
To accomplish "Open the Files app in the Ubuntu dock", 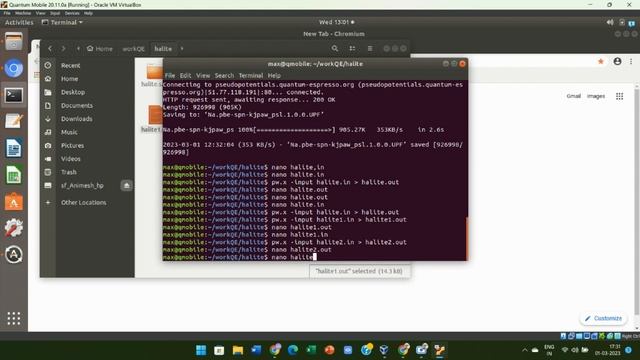I will [13, 42].
